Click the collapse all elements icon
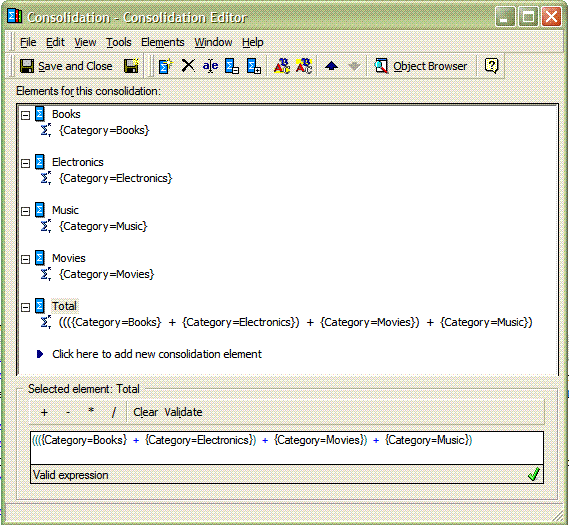Screen dimensions: 569x525 [x=232, y=66]
